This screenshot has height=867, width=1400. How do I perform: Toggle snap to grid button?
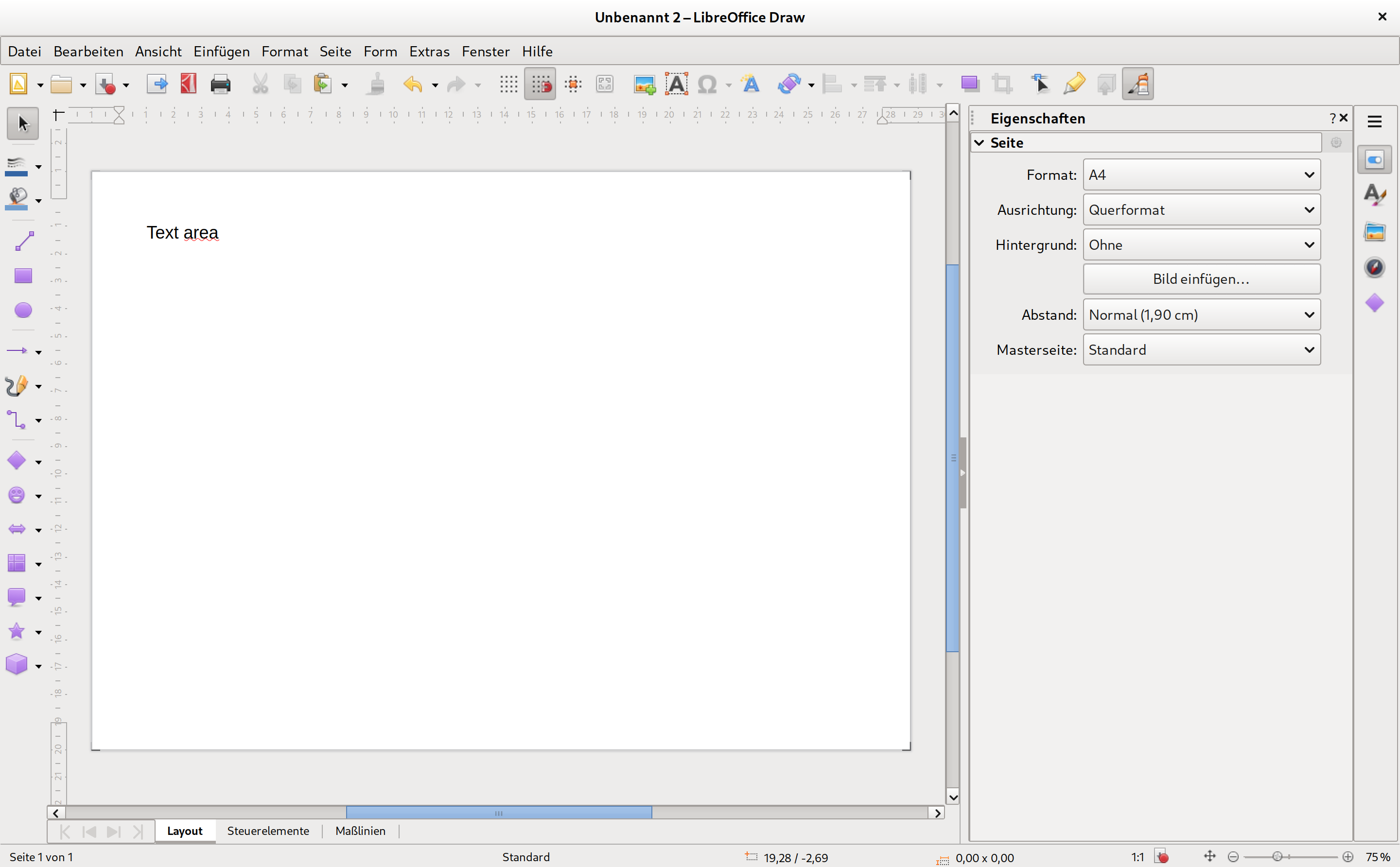[540, 84]
